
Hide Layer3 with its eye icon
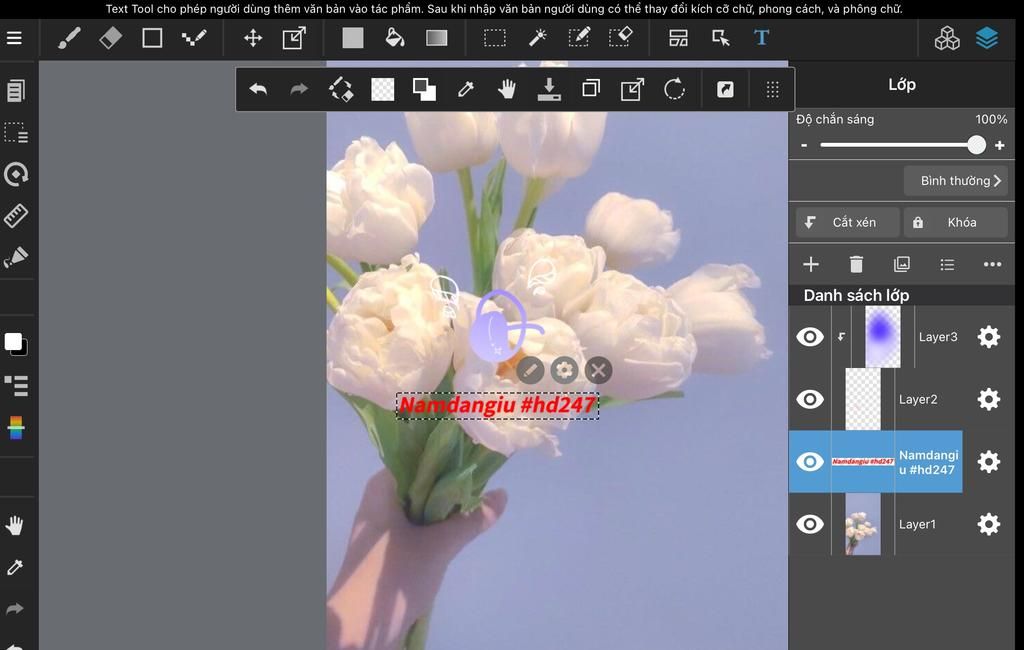810,337
